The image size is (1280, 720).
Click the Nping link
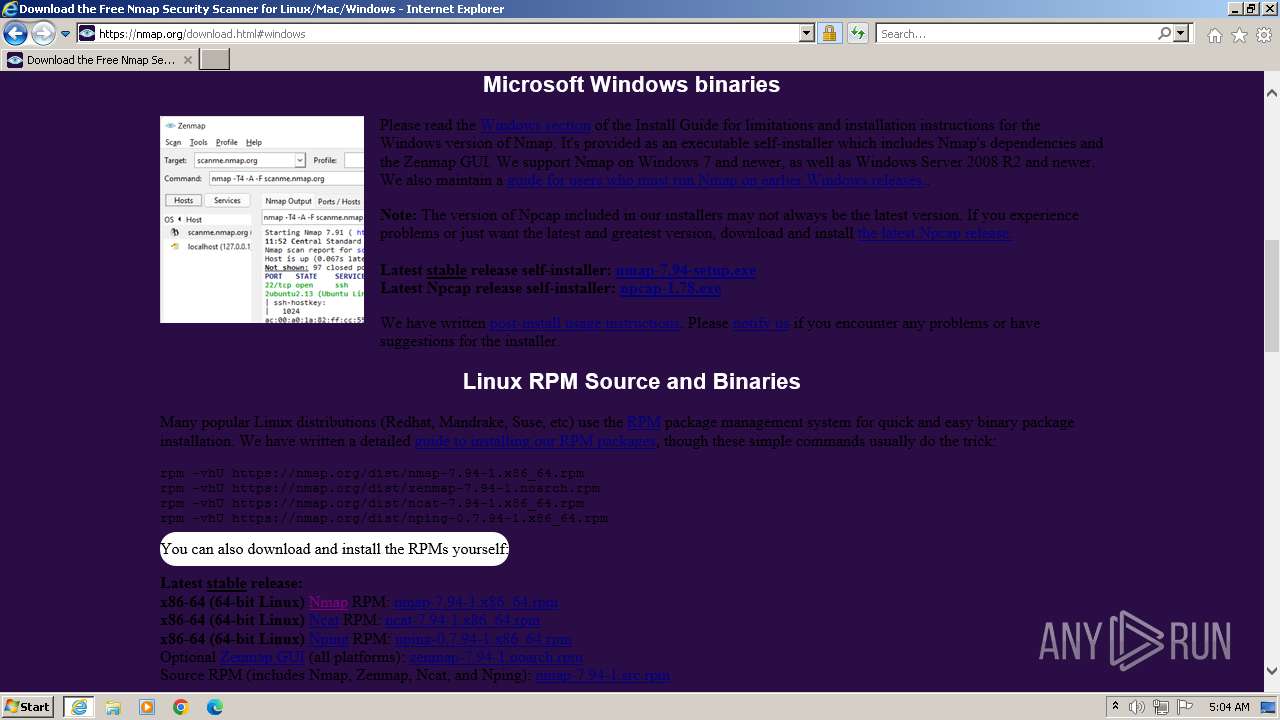pyautogui.click(x=328, y=638)
